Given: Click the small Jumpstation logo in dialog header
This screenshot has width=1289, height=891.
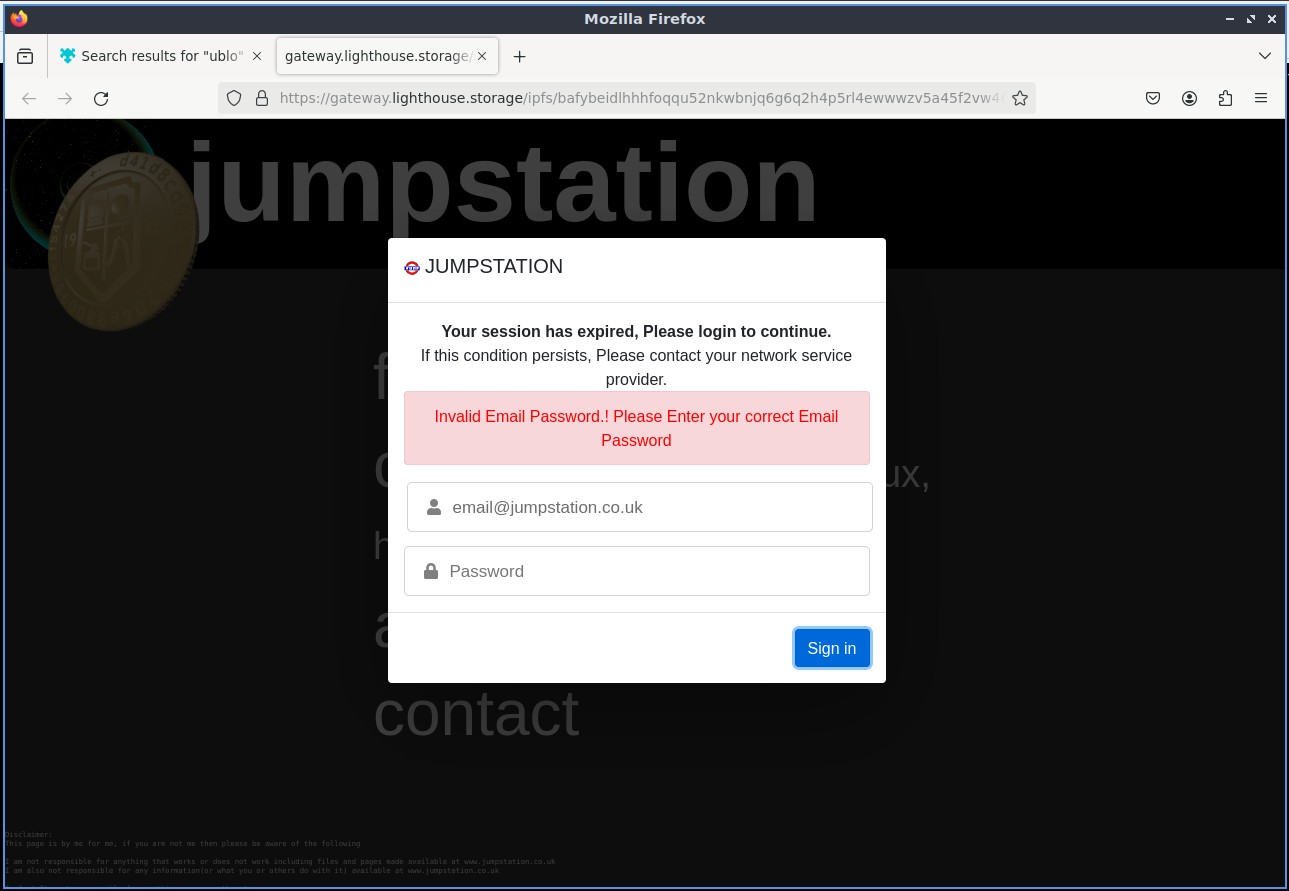Looking at the screenshot, I should pyautogui.click(x=412, y=267).
